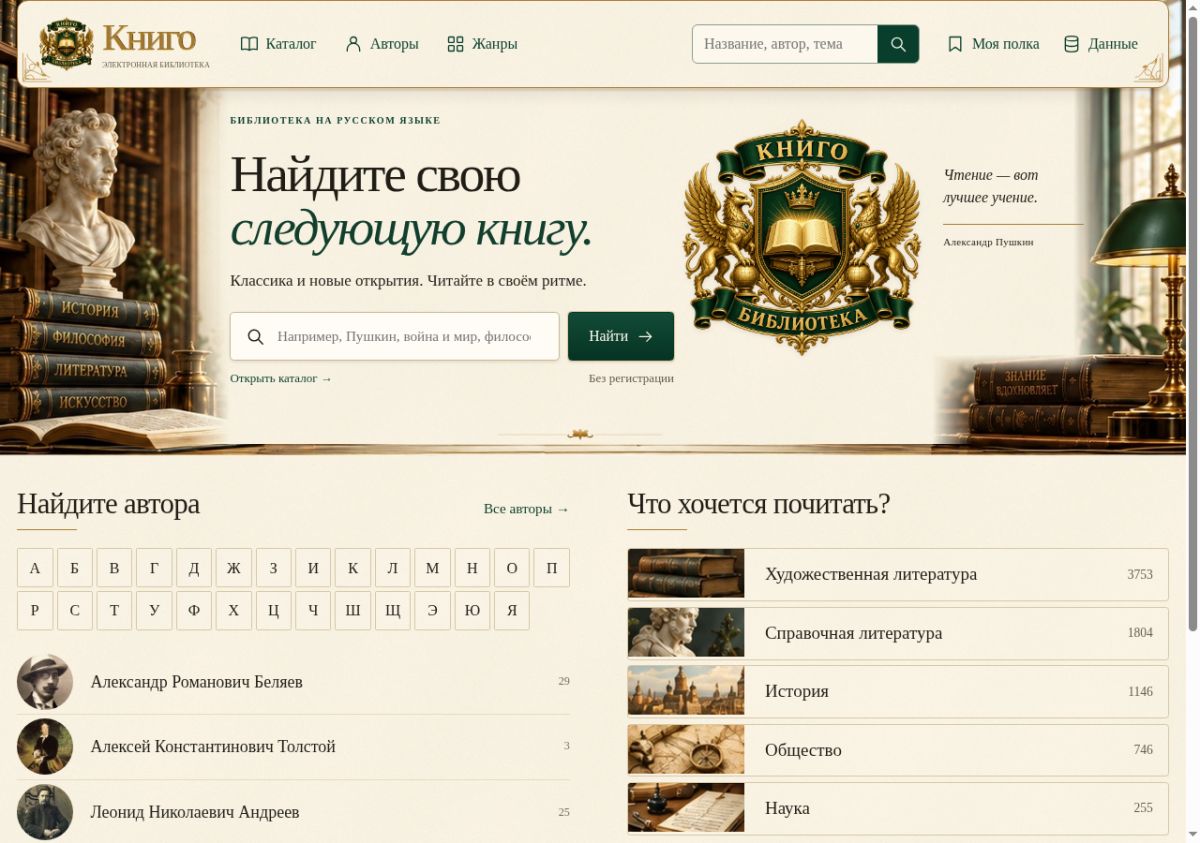This screenshot has height=843, width=1200.
Task: Click the person icon beside Авторы
Action: coord(353,44)
